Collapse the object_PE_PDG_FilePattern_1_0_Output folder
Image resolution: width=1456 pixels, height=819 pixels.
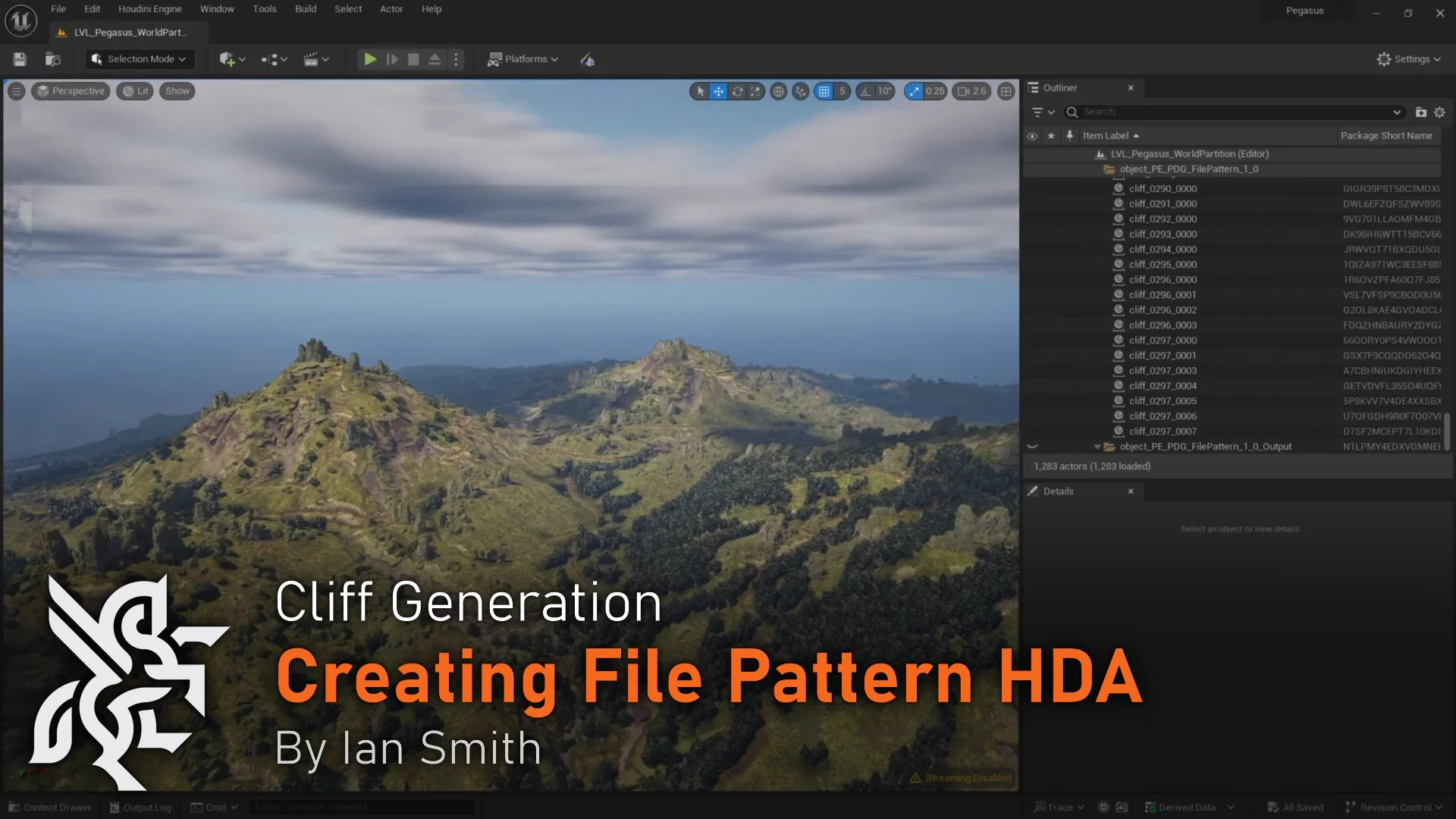pyautogui.click(x=1097, y=446)
